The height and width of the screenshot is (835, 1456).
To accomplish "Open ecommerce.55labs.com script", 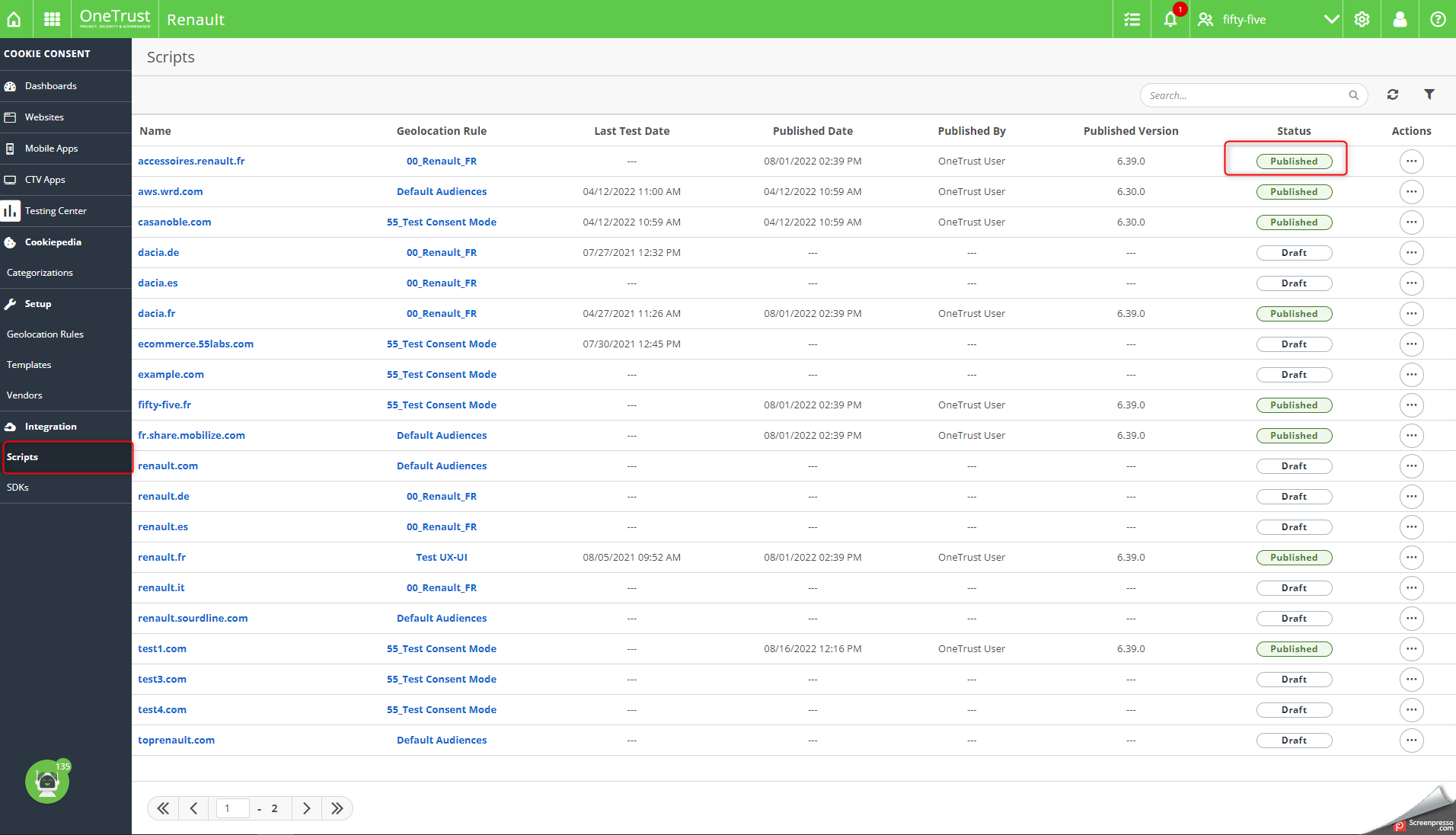I will (196, 344).
